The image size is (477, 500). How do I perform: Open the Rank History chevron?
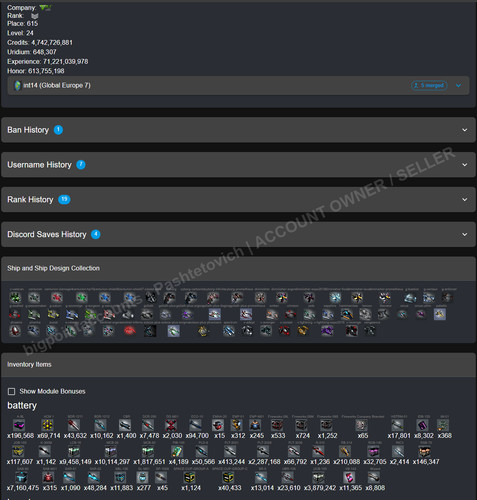(x=465, y=200)
